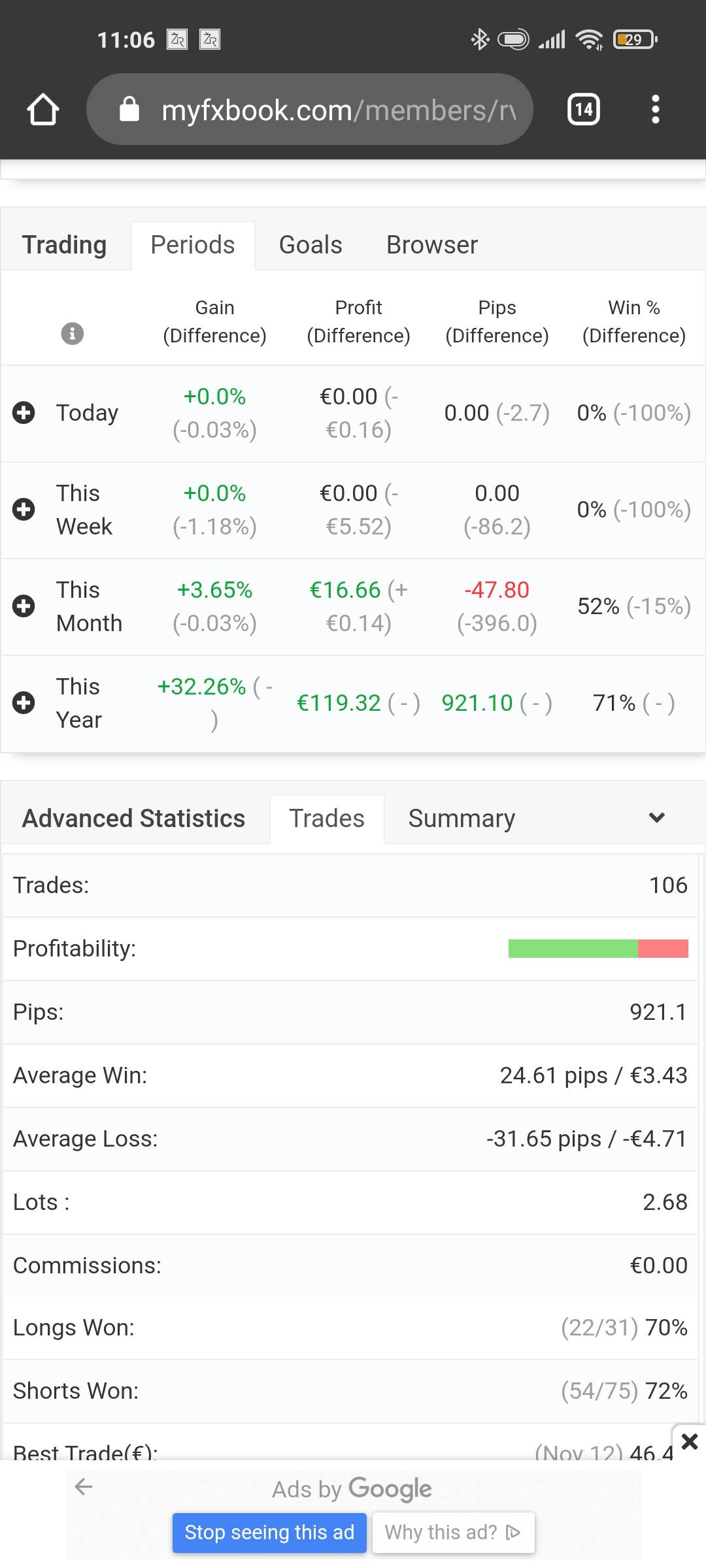The image size is (706, 1568).
Task: Open the tab switcher showing 14 tabs
Action: [x=583, y=109]
